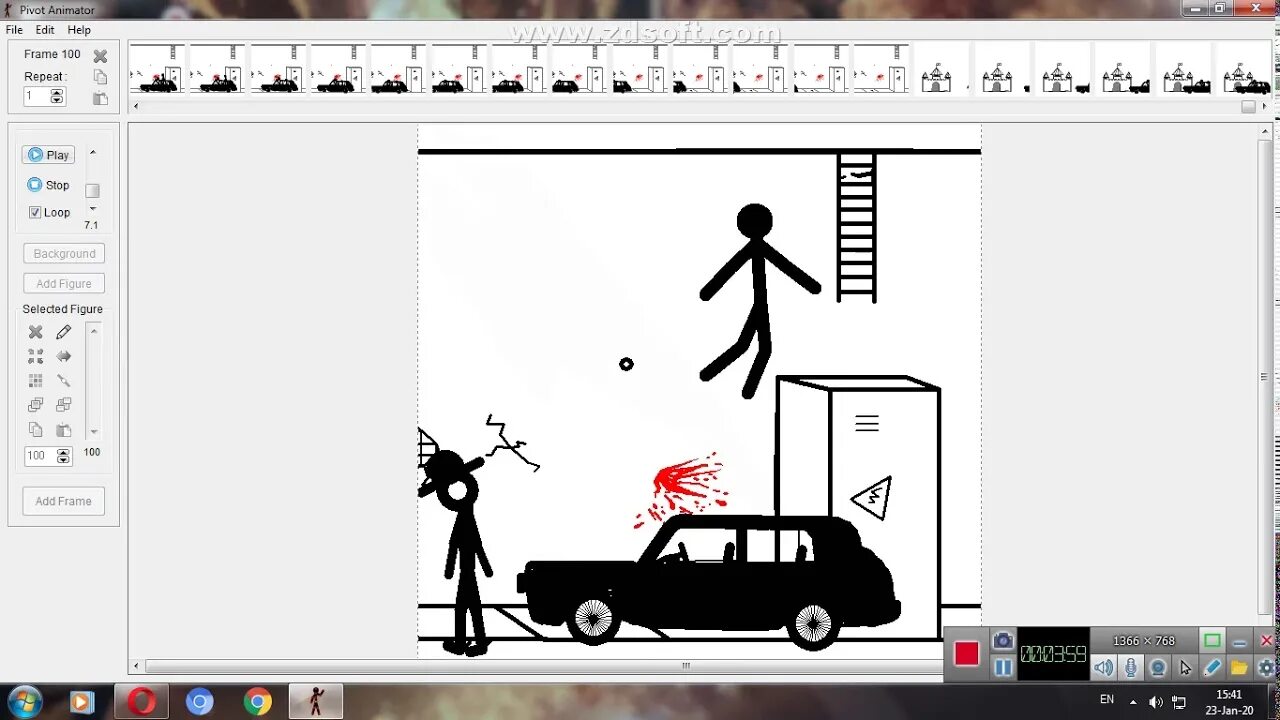Copy the current frame icon
This screenshot has width=1280, height=720.
[x=100, y=77]
